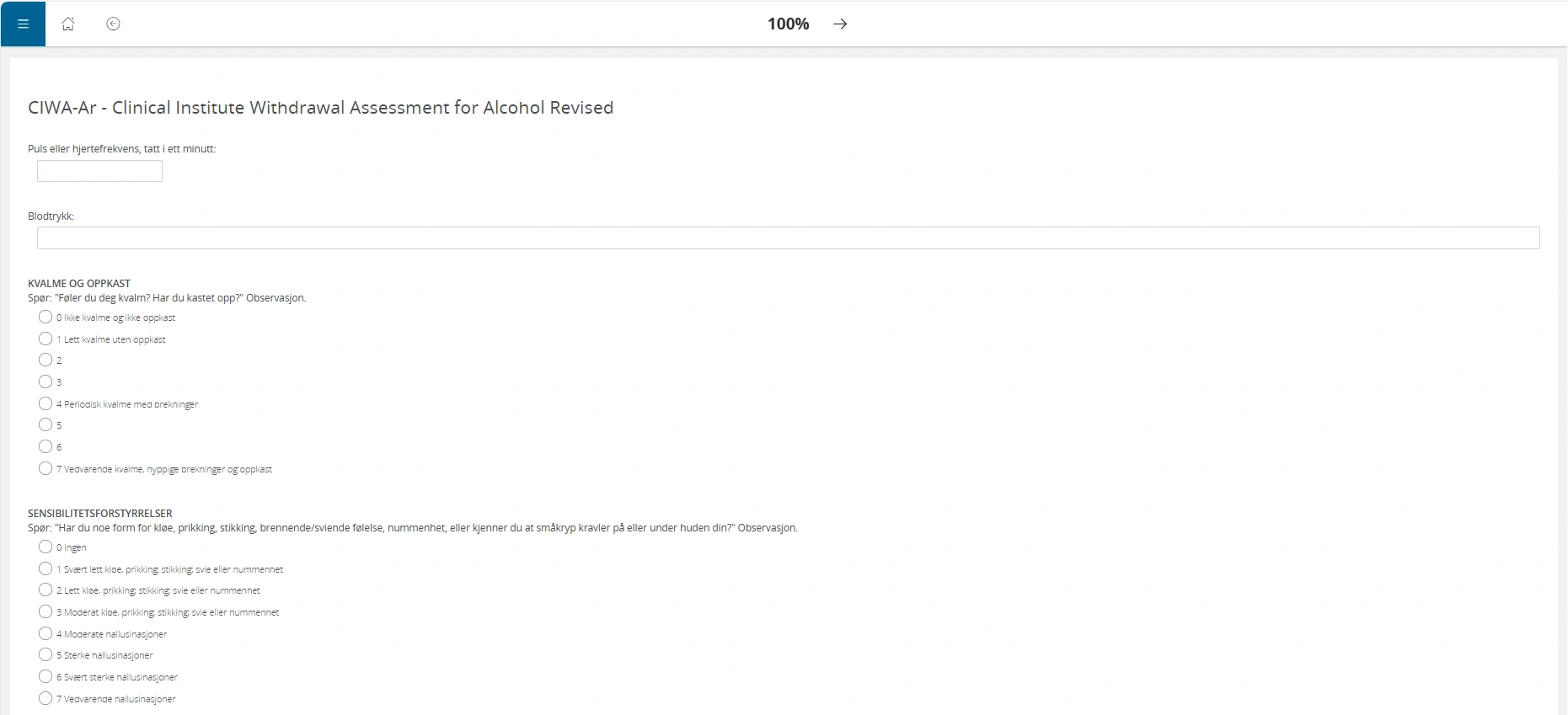Click the 'Puls eller hjertefrekvens' label
Image resolution: width=1568 pixels, height=715 pixels.
(x=121, y=149)
